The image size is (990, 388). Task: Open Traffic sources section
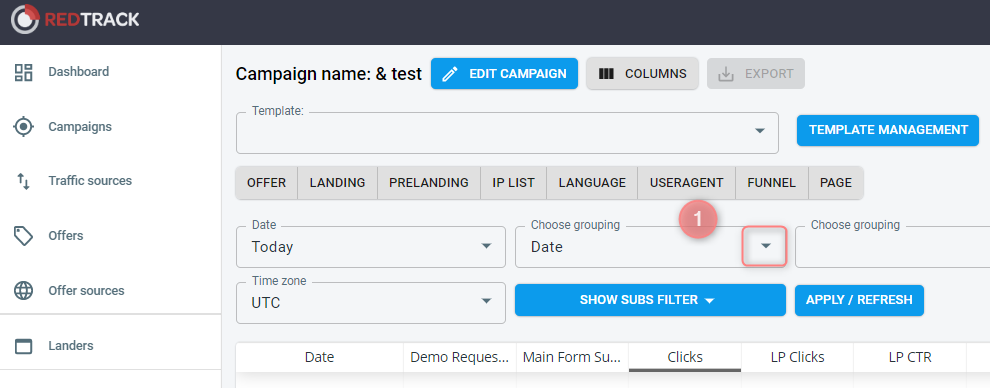pyautogui.click(x=90, y=181)
